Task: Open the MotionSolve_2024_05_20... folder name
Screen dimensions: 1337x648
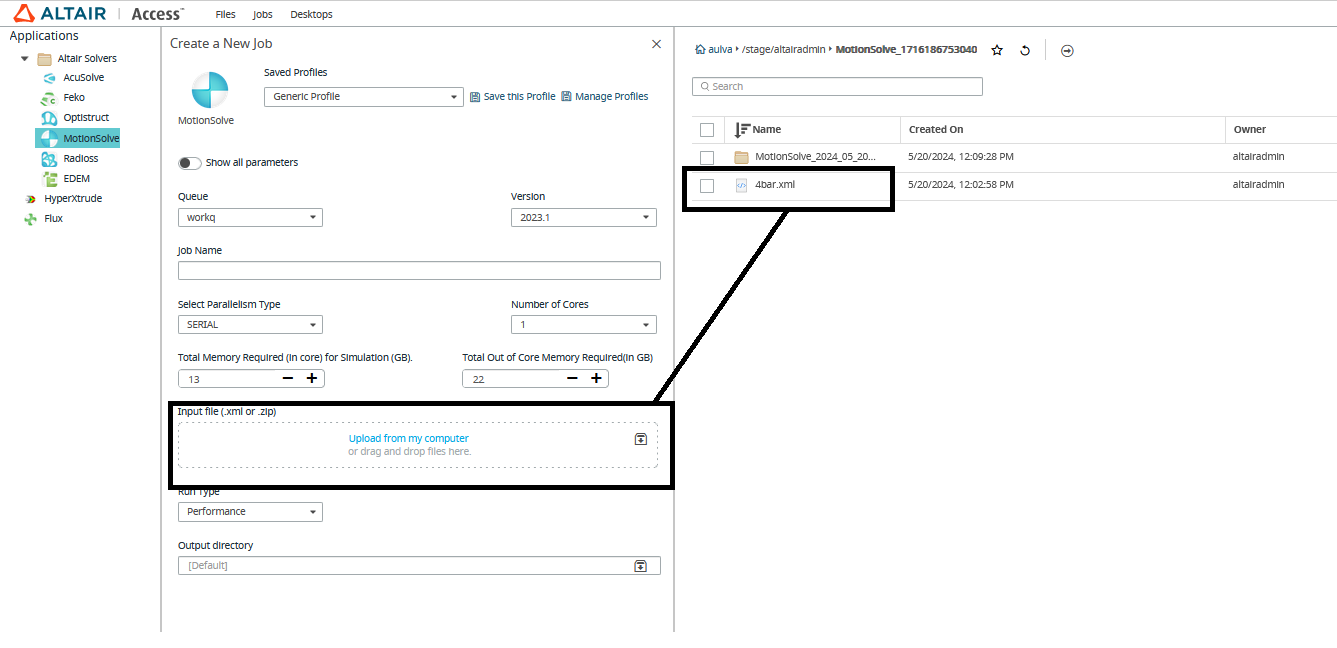Action: tap(815, 156)
